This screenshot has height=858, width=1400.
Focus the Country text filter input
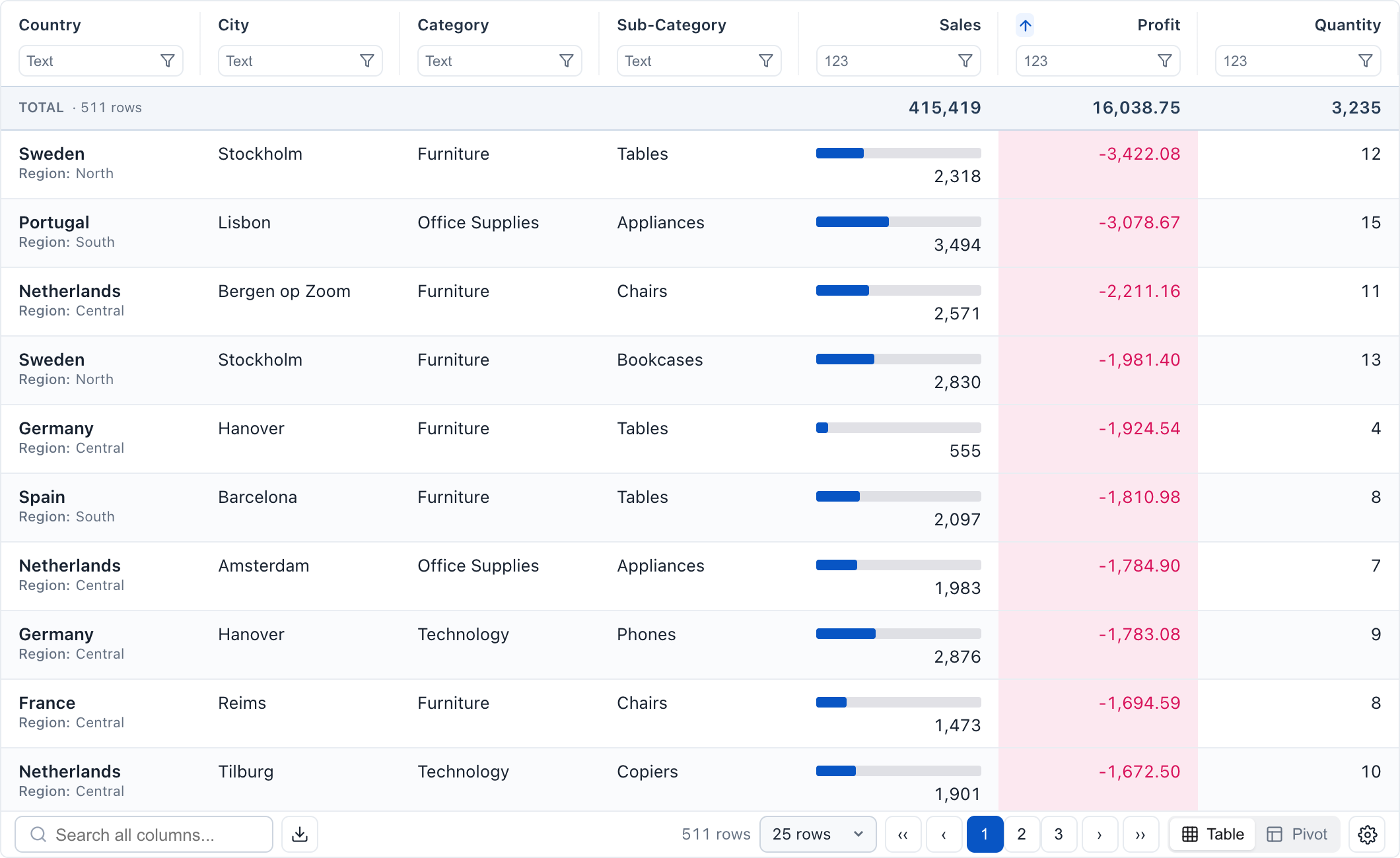click(x=101, y=61)
